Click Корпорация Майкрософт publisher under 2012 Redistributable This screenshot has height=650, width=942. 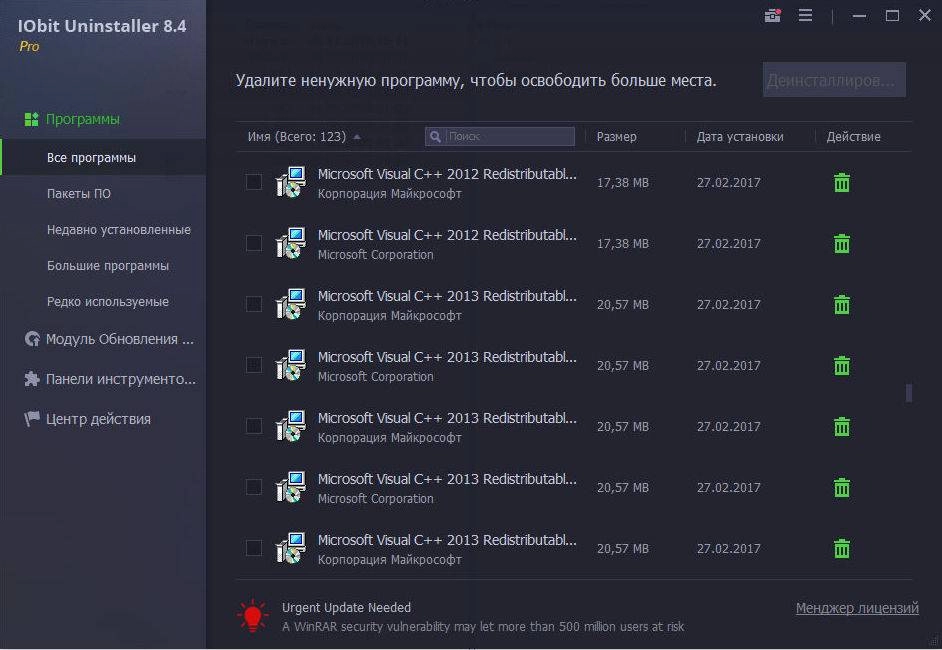pos(389,193)
